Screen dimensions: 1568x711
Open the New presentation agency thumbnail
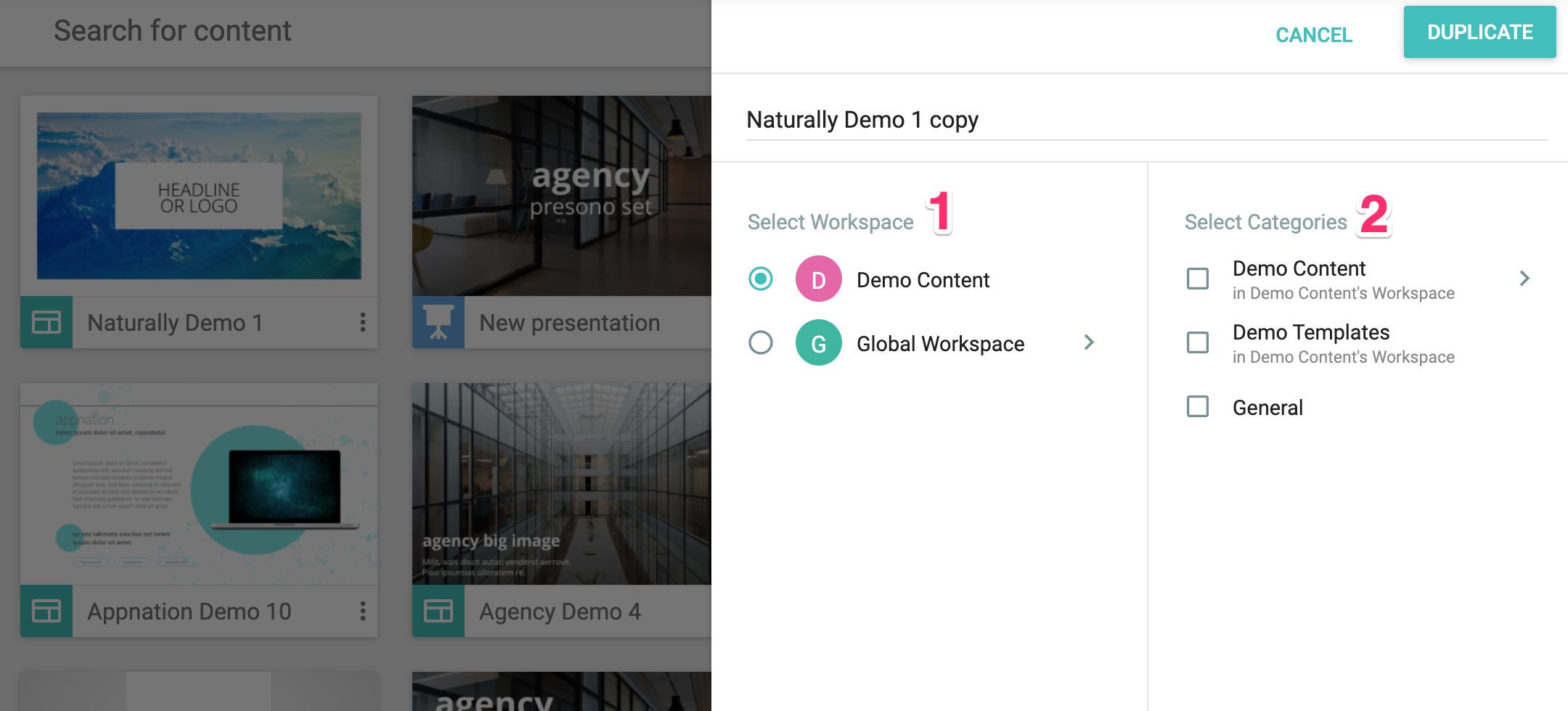click(562, 196)
